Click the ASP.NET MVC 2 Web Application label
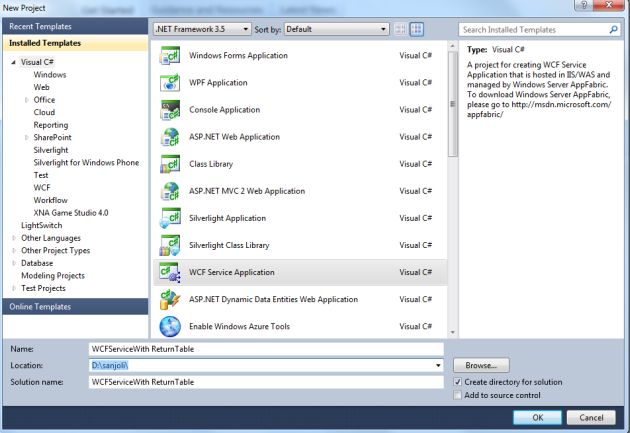Screen dimensions: 630x433 click(247, 191)
